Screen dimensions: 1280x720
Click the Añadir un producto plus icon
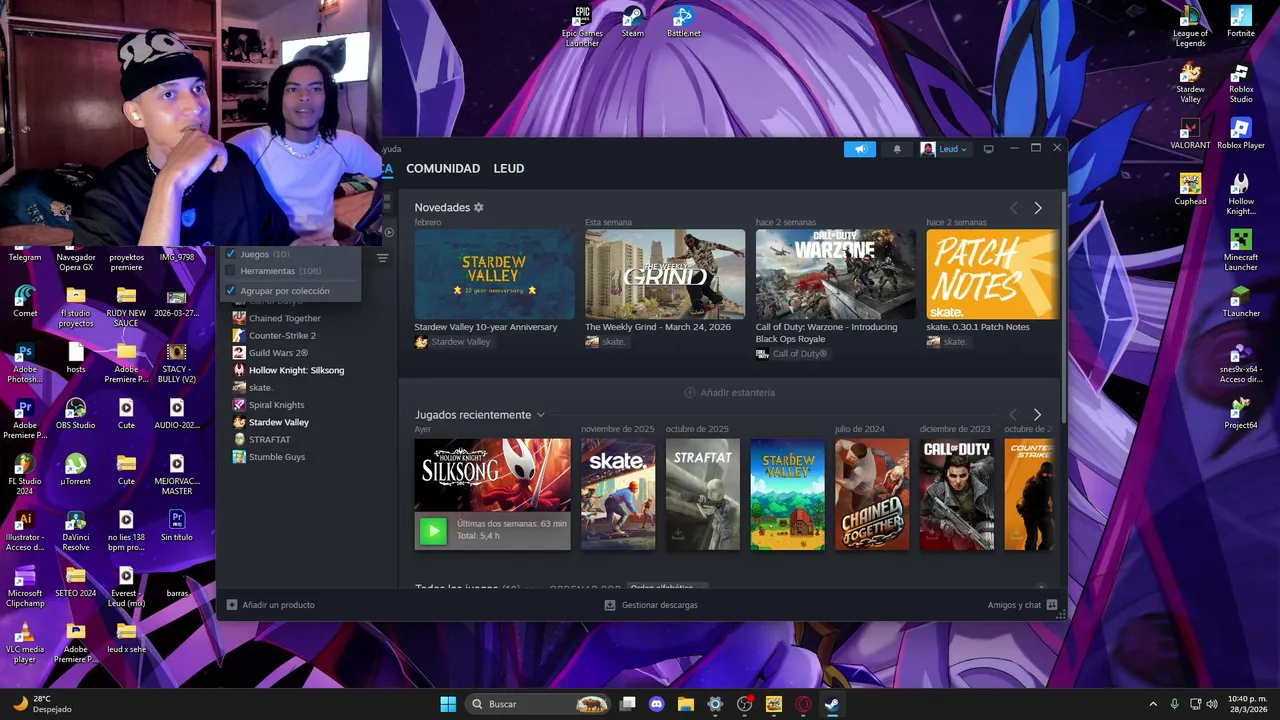[x=232, y=605]
